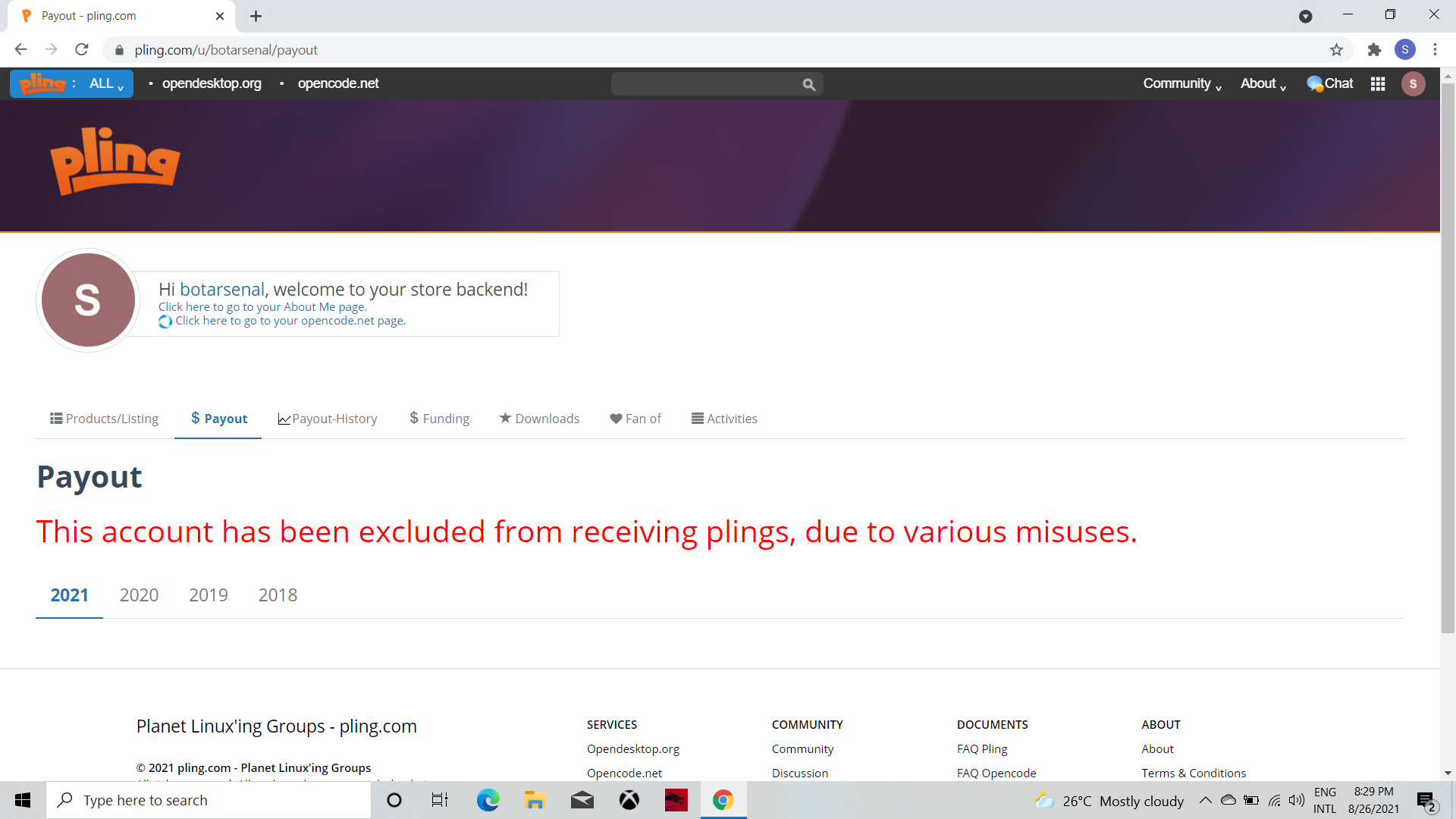The width and height of the screenshot is (1456, 819).
Task: Switch to Funding tab
Action: [x=439, y=419]
